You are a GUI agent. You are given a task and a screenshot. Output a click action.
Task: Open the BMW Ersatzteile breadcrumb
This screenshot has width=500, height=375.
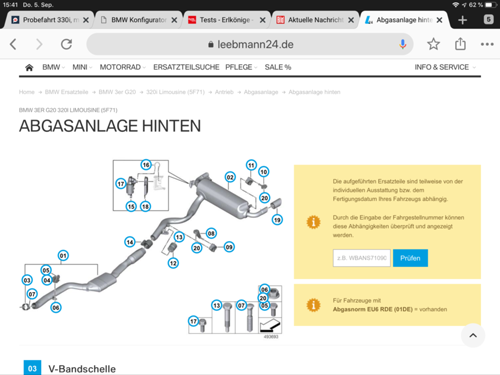66,92
